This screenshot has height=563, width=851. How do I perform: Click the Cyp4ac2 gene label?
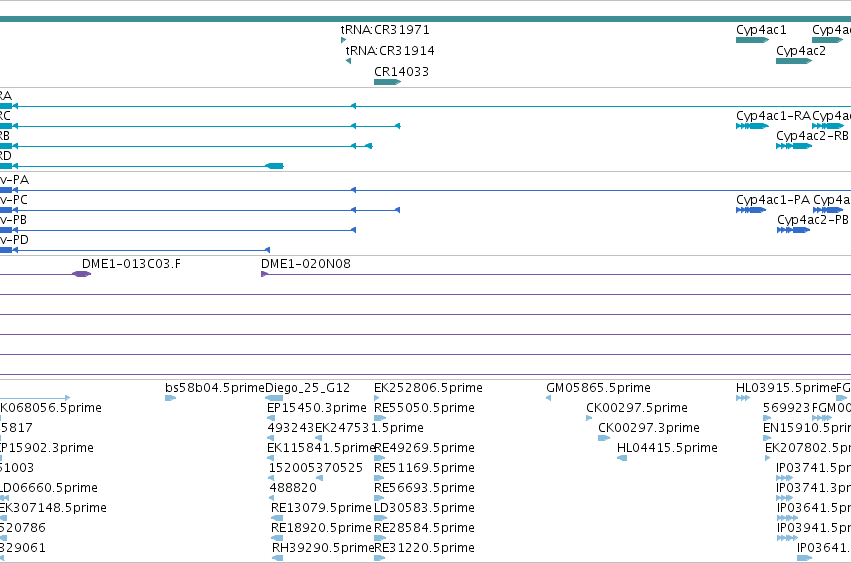(x=801, y=51)
